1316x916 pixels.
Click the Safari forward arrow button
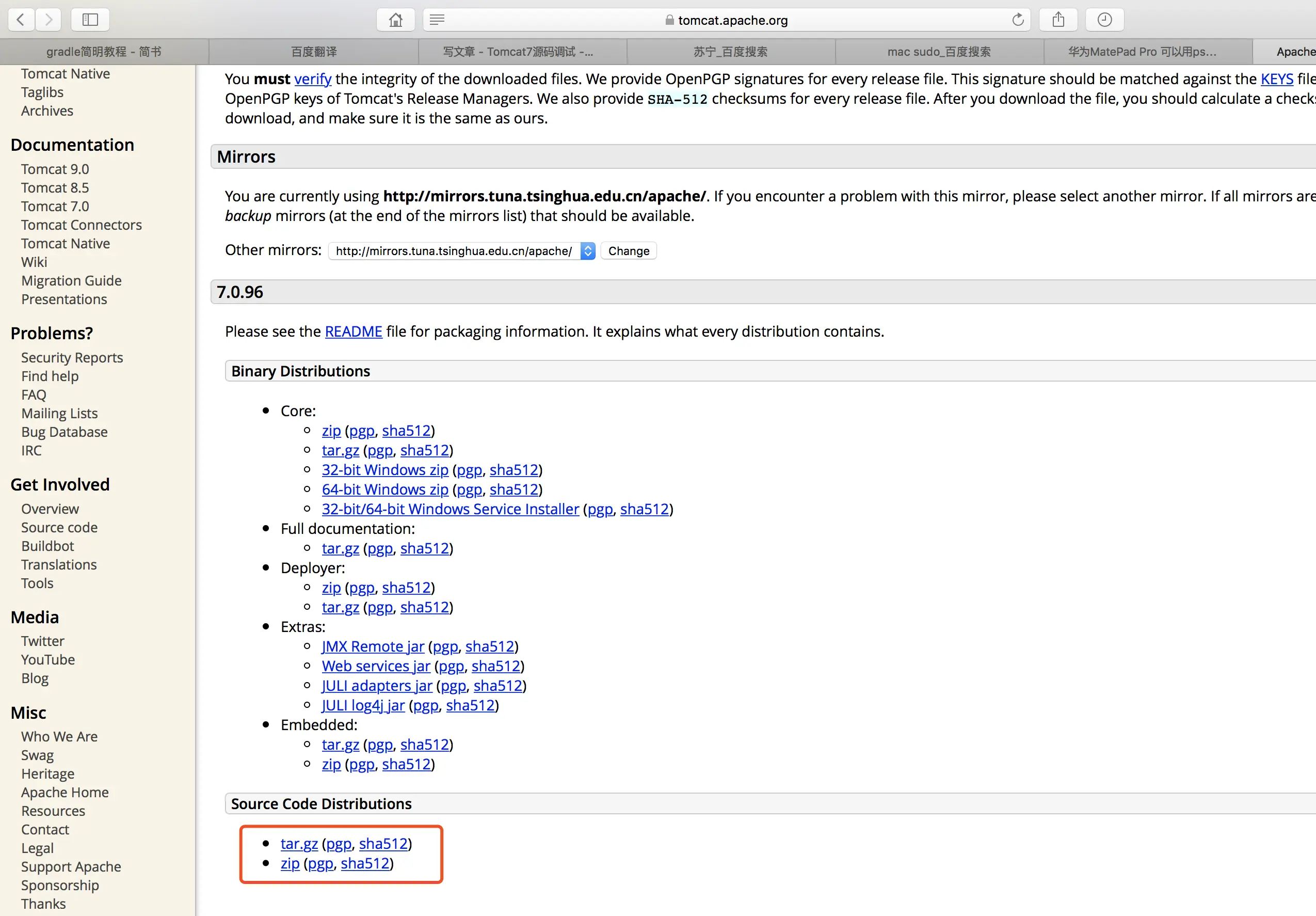[49, 20]
